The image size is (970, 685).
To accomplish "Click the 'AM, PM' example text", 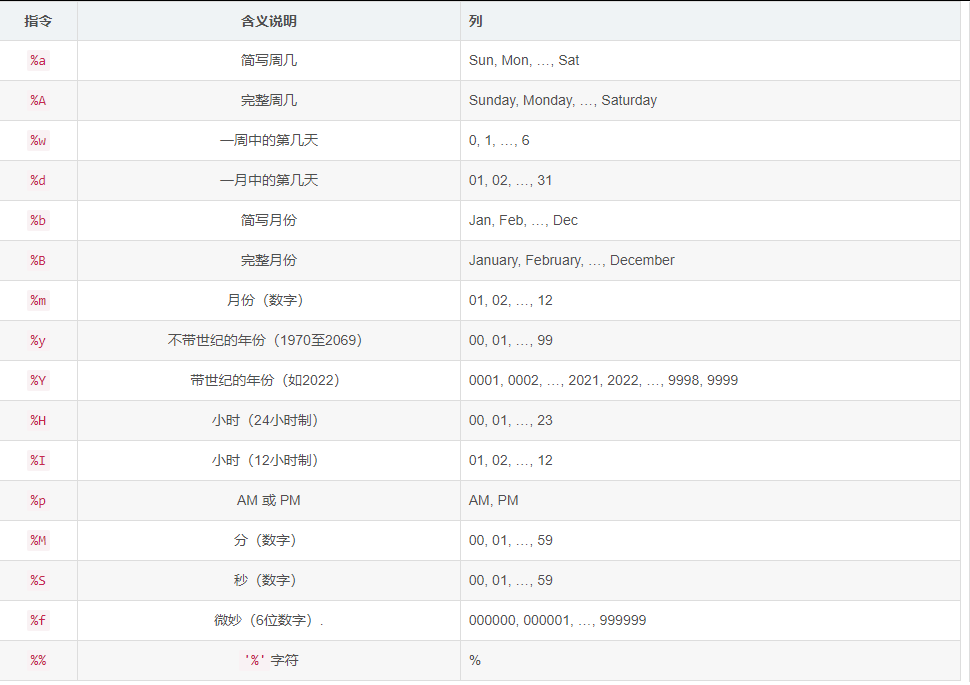I will pos(493,500).
